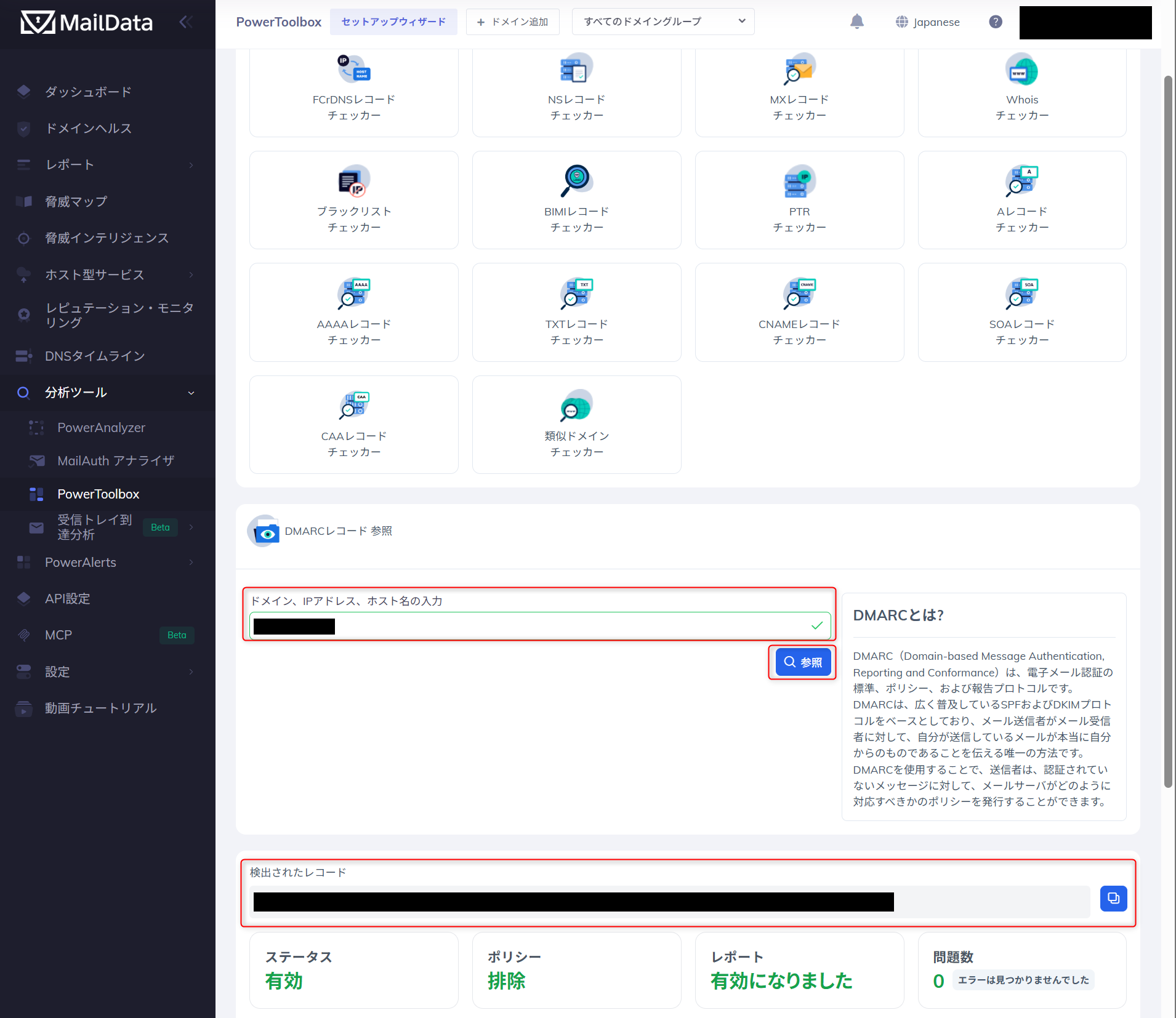This screenshot has width=1176, height=1018.
Task: Click the page vertical scrollbar
Action: [x=1168, y=431]
